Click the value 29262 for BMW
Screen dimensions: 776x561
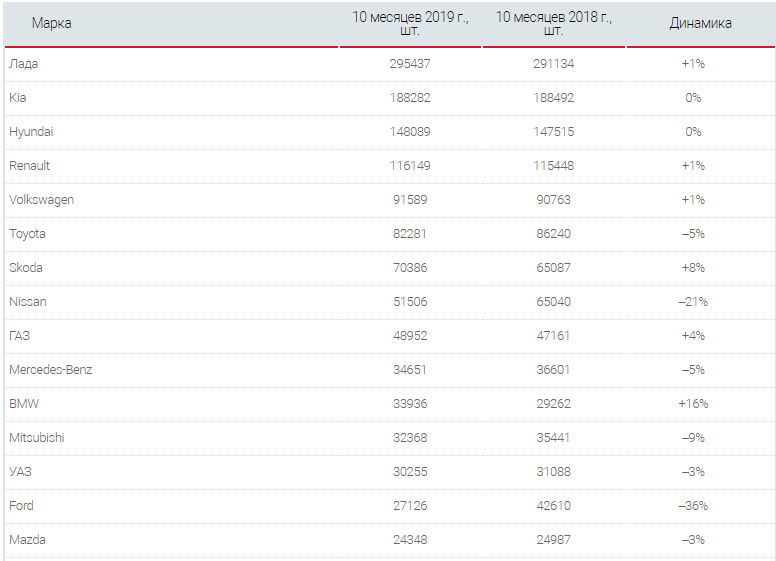click(553, 404)
